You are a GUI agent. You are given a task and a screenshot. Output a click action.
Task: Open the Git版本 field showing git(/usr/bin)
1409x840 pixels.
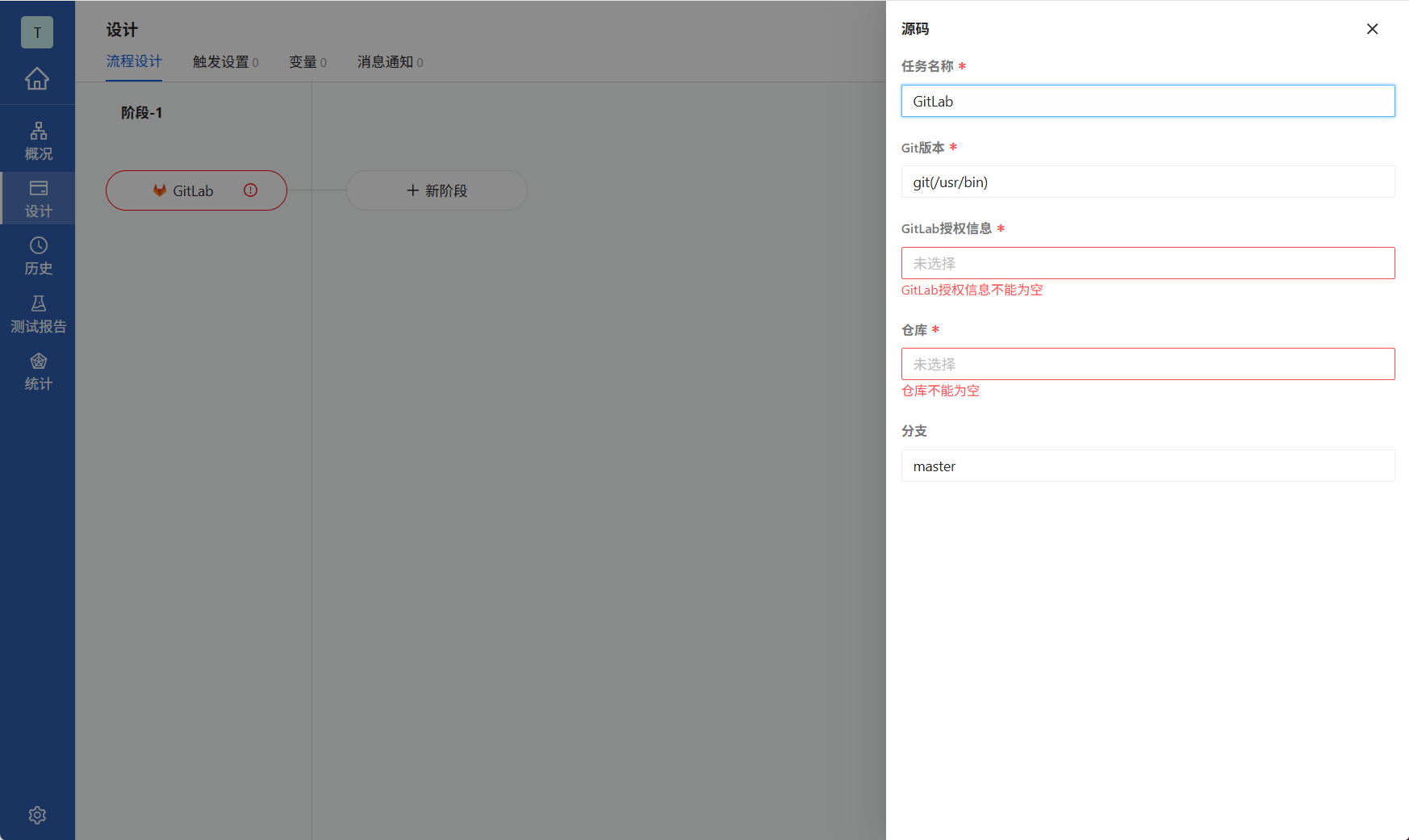pos(1148,182)
